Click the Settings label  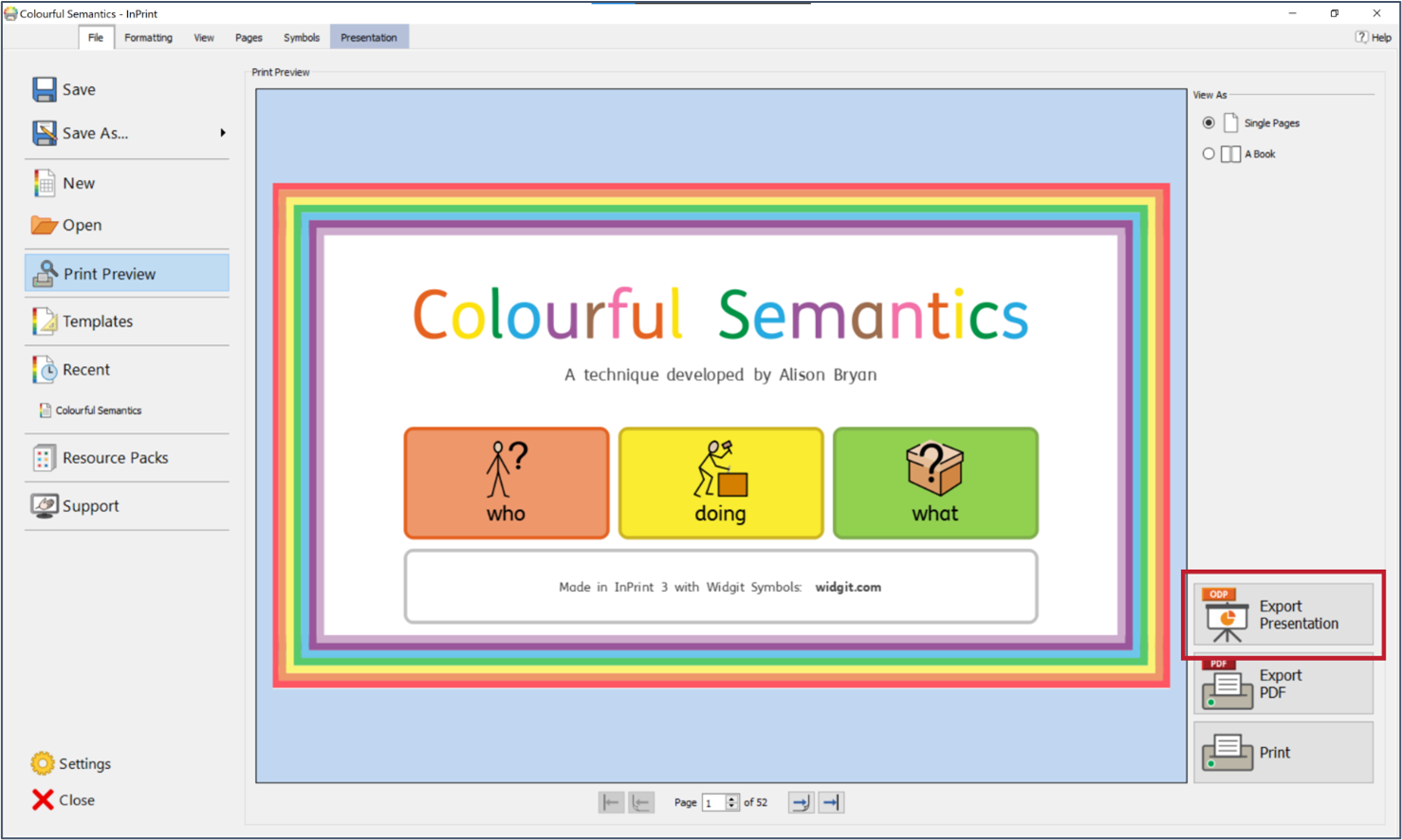pyautogui.click(x=84, y=764)
